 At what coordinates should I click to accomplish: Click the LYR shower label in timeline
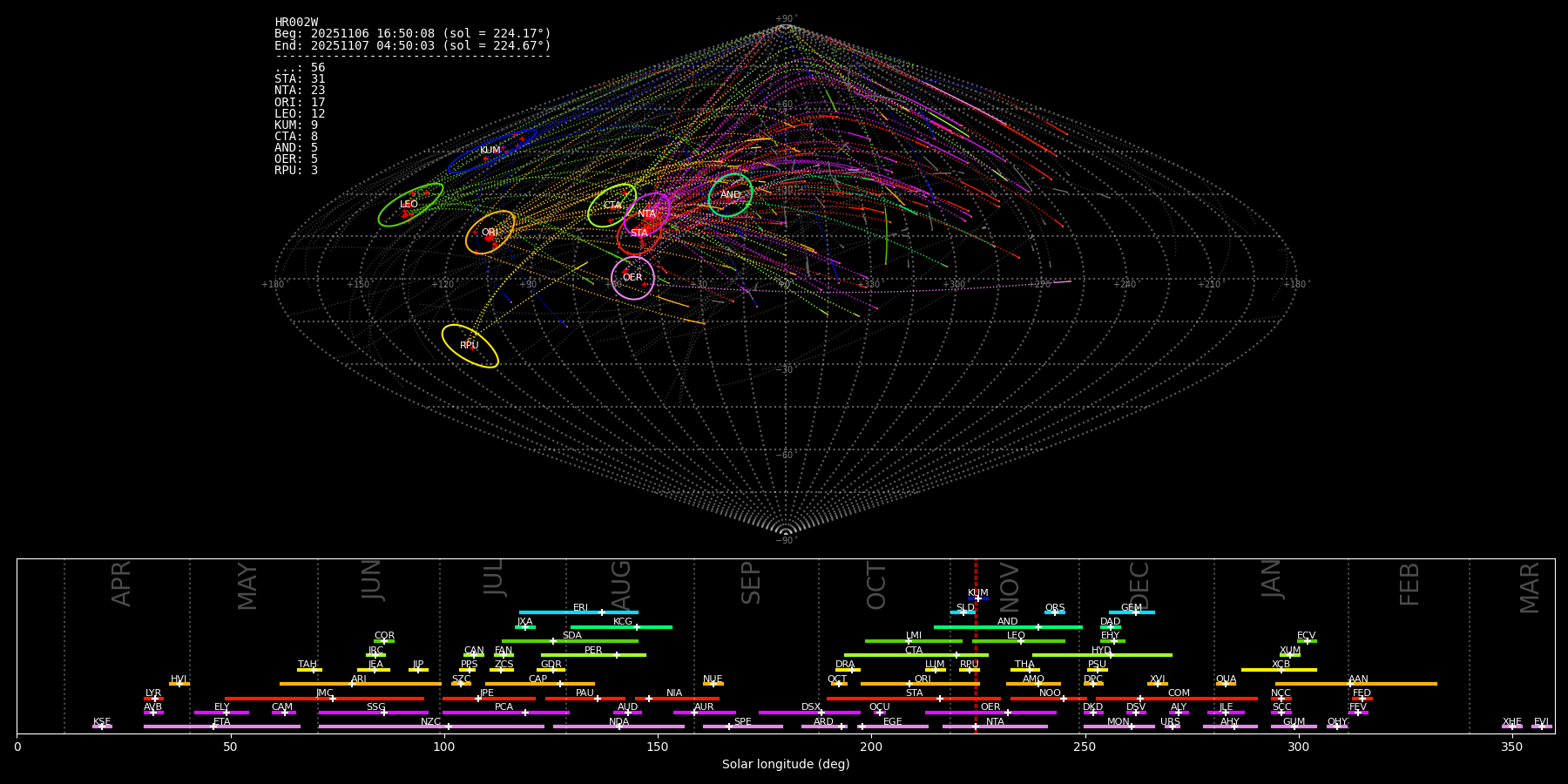point(153,693)
